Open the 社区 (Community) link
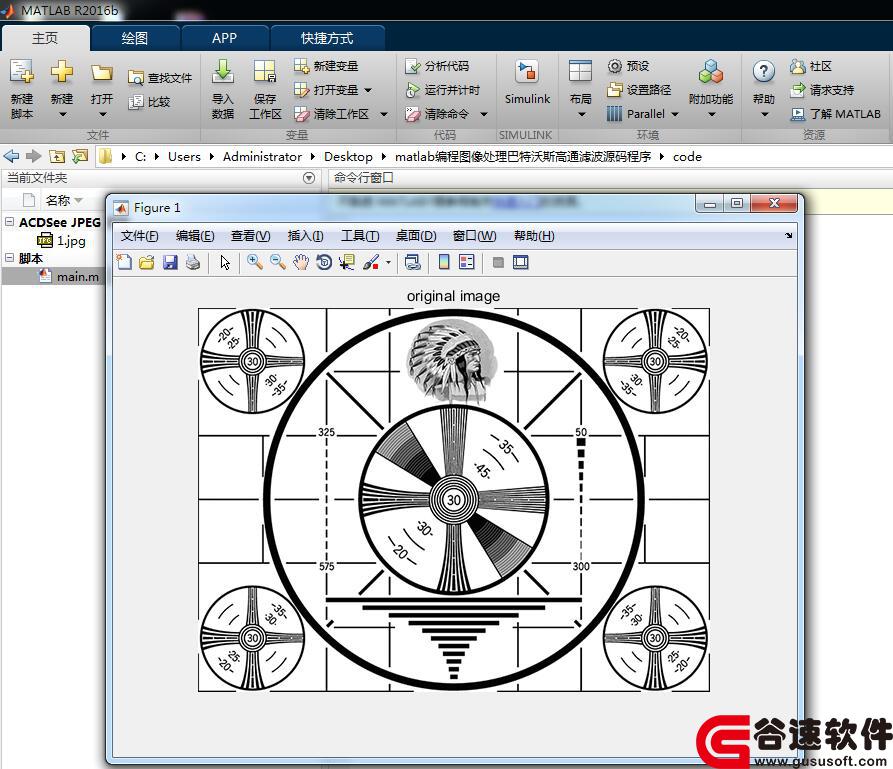893x769 pixels. tap(811, 66)
